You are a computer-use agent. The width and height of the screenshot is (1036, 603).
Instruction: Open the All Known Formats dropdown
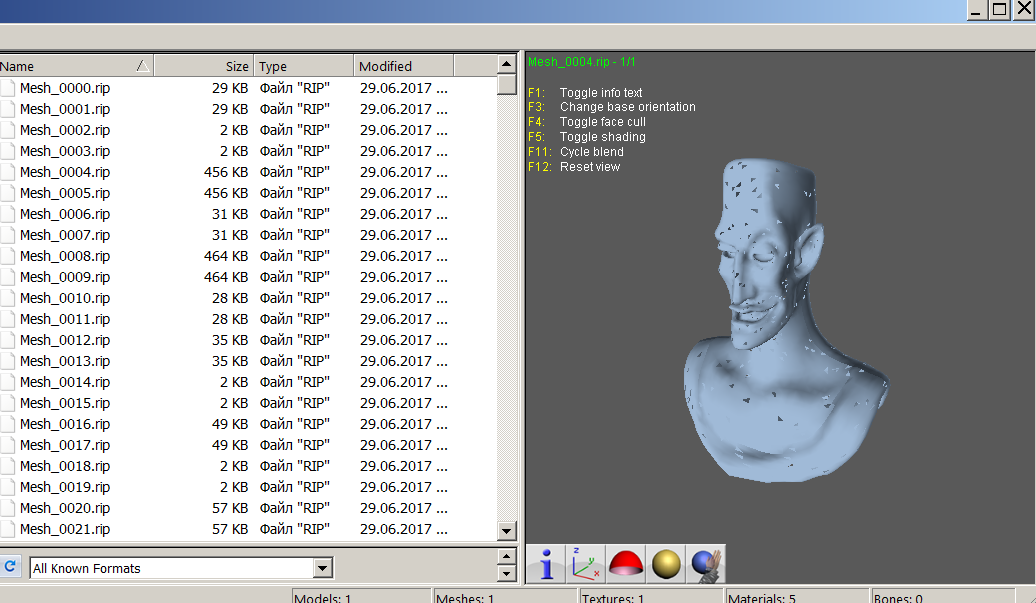pos(322,568)
